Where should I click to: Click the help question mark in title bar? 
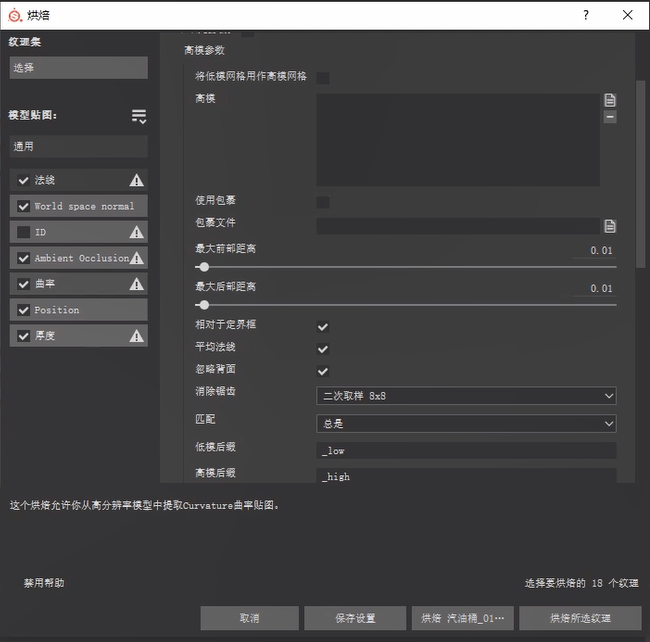click(x=586, y=15)
